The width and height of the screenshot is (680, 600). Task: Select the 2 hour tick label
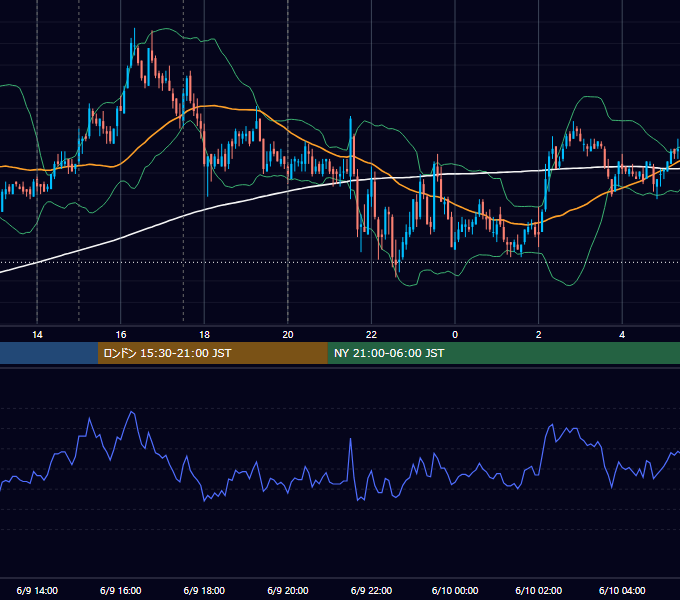point(539,335)
